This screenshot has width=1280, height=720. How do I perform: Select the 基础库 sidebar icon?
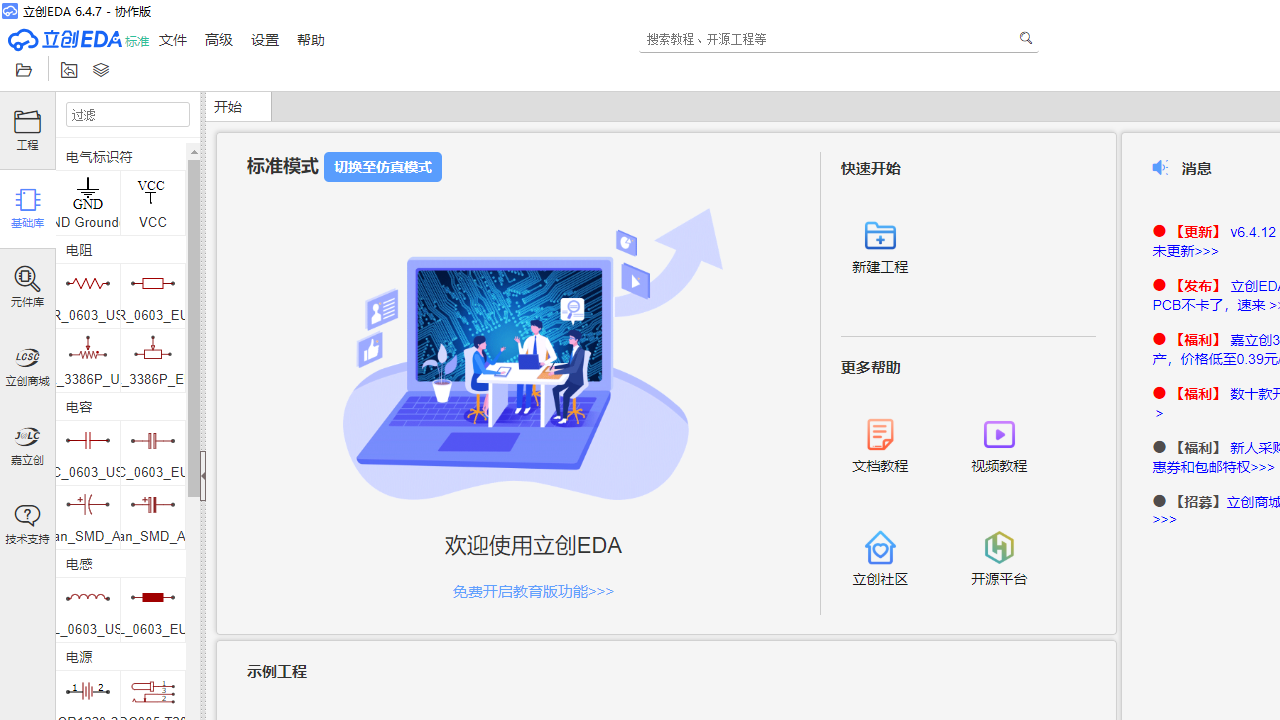[x=27, y=207]
